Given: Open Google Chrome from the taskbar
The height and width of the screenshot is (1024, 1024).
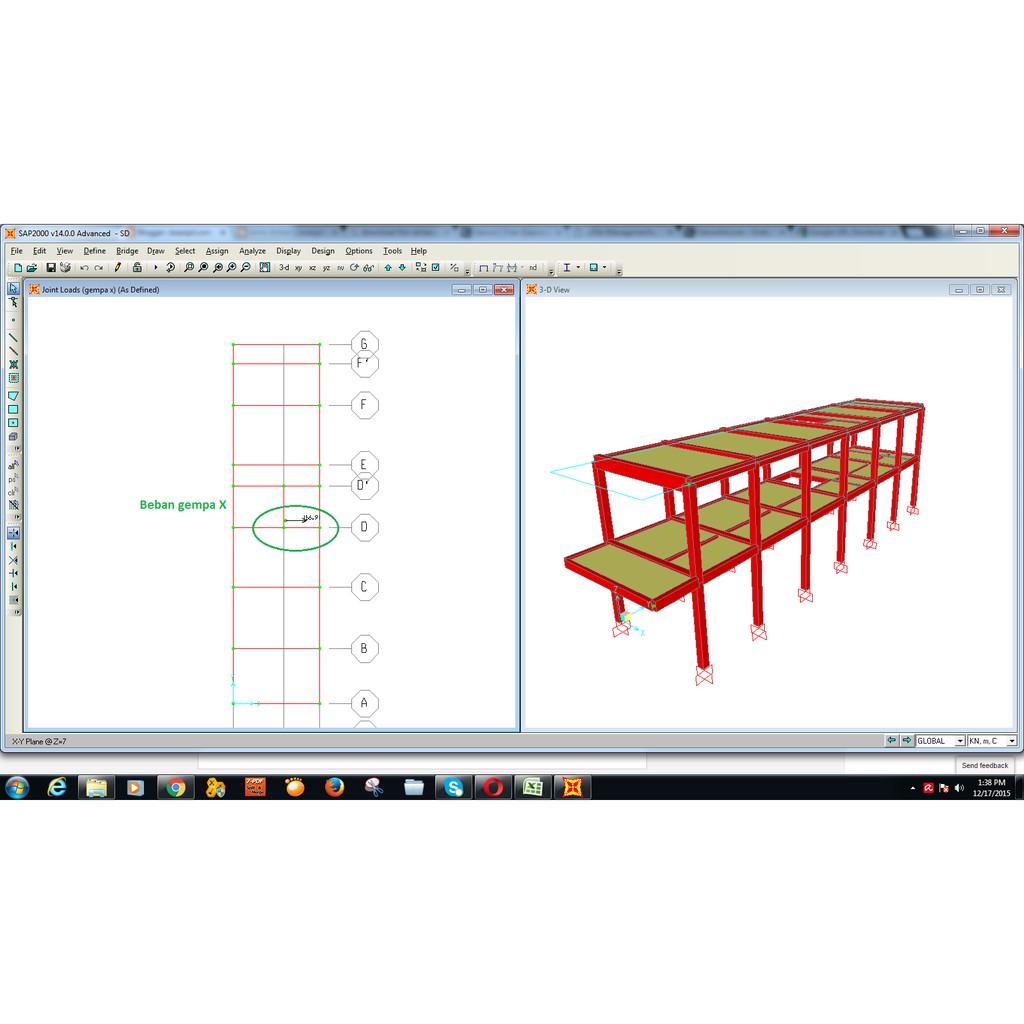Looking at the screenshot, I should 175,788.
